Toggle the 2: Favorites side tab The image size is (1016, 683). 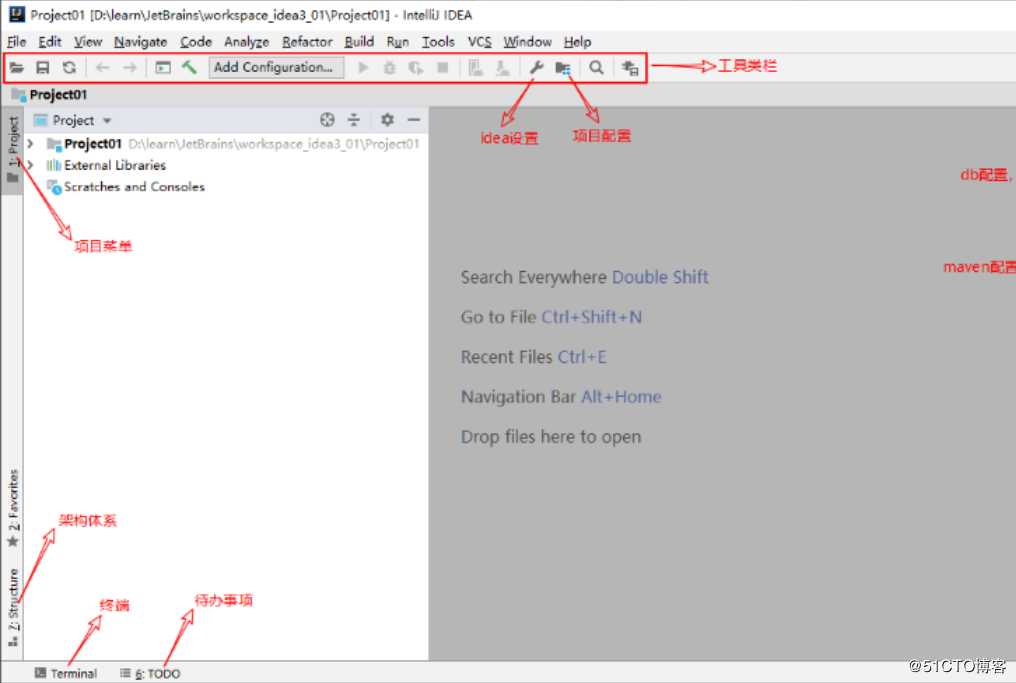coord(13,507)
